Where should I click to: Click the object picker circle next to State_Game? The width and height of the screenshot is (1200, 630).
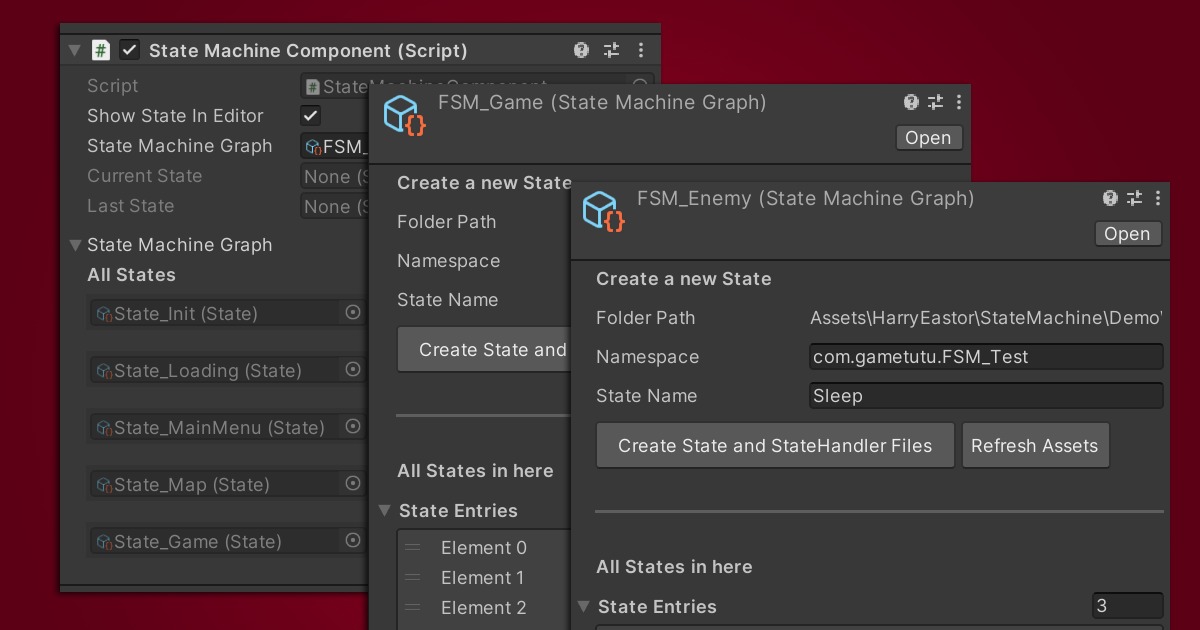[352, 540]
